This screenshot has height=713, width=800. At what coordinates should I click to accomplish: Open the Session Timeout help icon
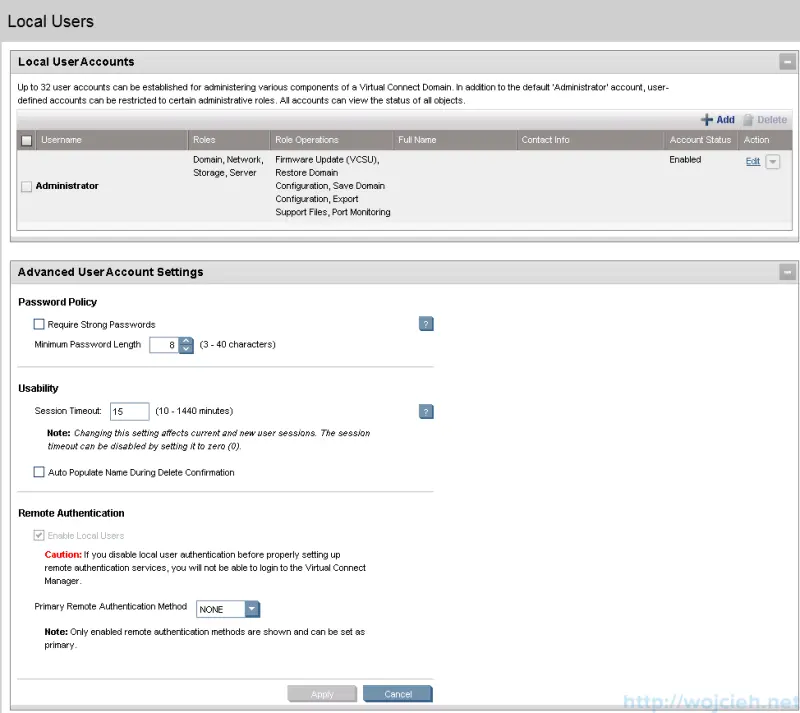(x=426, y=411)
